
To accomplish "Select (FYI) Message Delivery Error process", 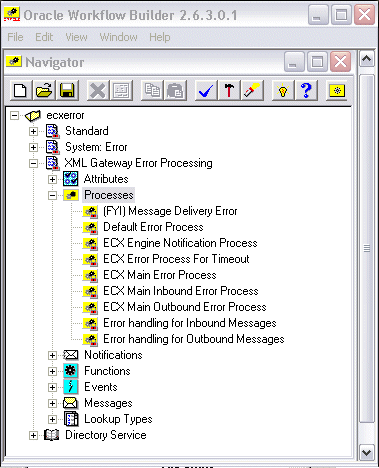I will tap(170, 211).
